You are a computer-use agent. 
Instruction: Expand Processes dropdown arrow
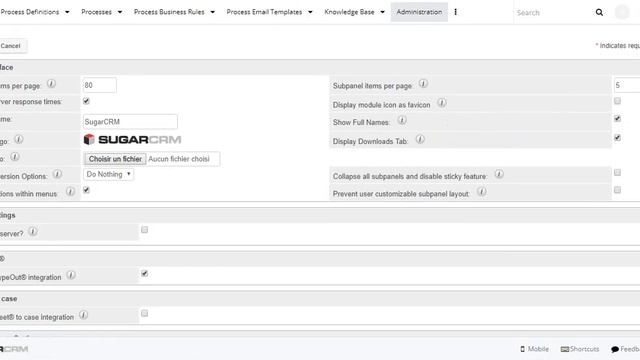point(120,12)
